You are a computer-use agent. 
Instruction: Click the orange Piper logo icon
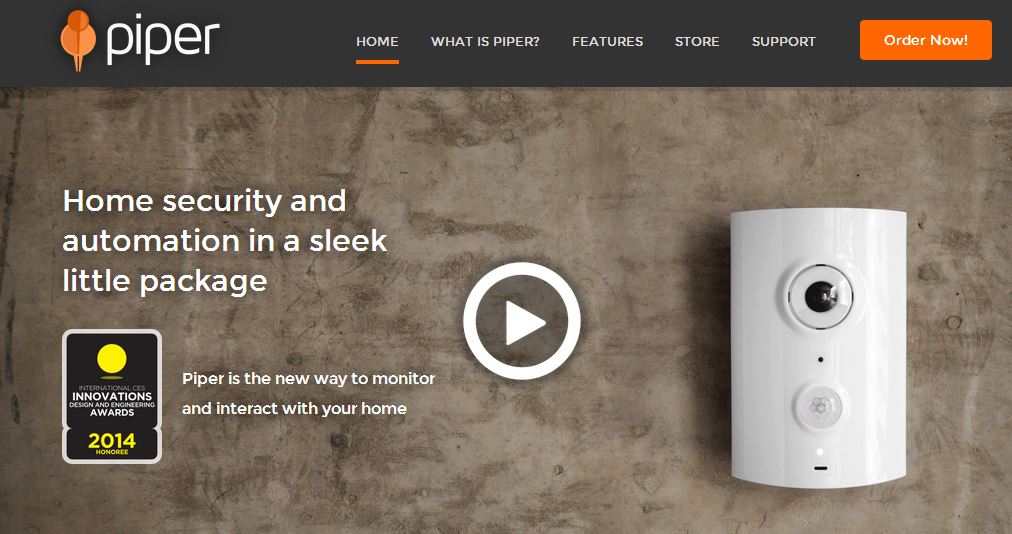pos(78,40)
